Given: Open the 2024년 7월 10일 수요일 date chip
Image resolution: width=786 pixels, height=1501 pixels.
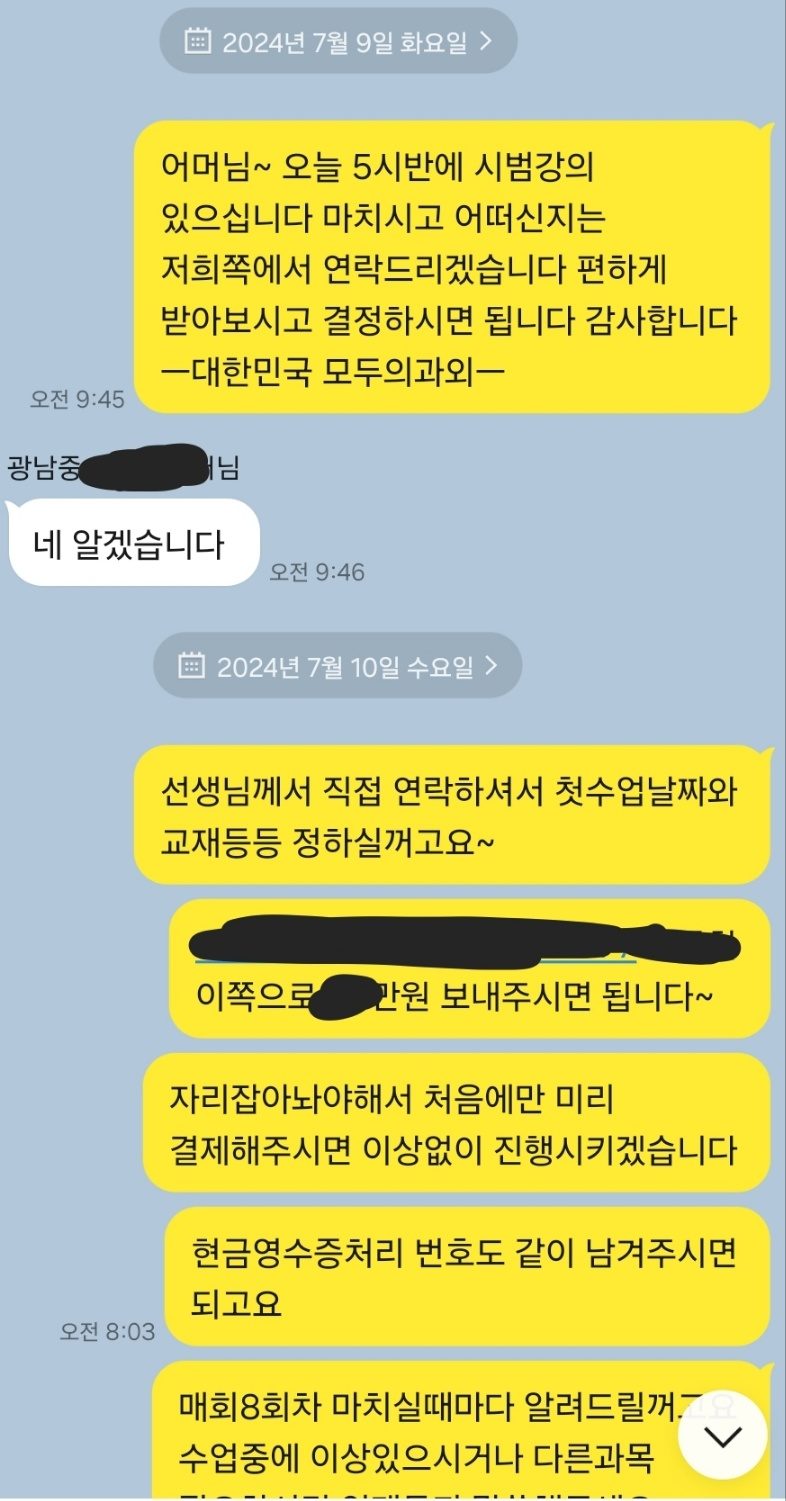Looking at the screenshot, I should [338, 665].
